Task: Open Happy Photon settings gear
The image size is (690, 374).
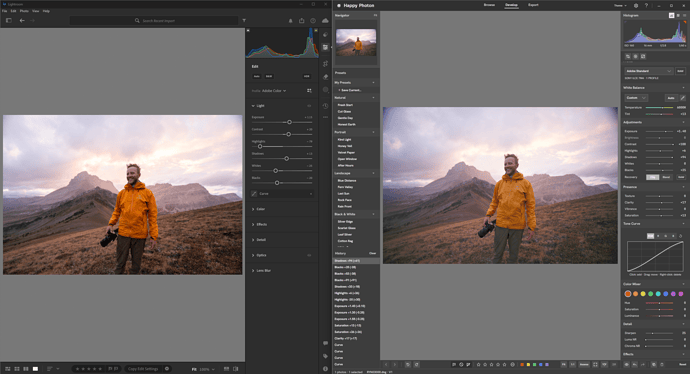Action: click(x=636, y=5)
